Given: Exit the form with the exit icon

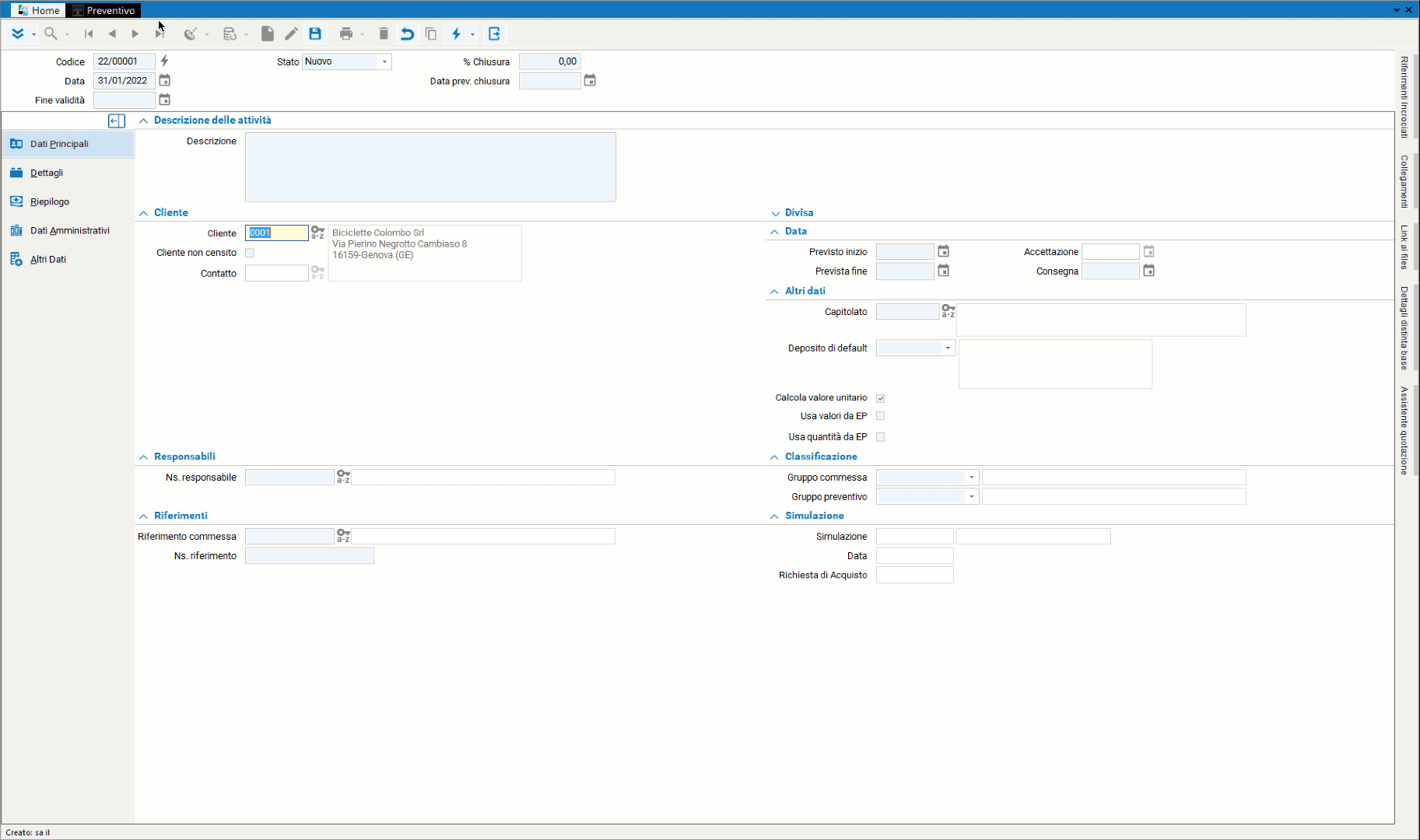Looking at the screenshot, I should [x=494, y=33].
